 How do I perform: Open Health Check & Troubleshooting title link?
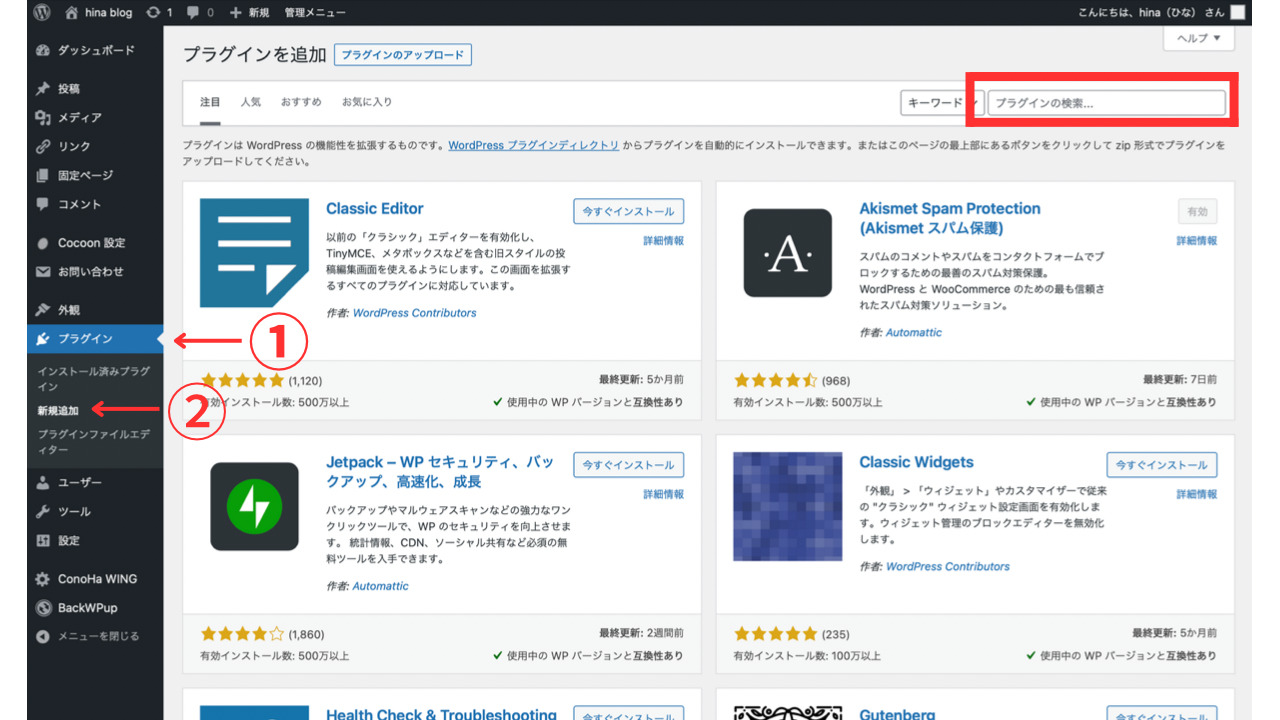(x=441, y=714)
